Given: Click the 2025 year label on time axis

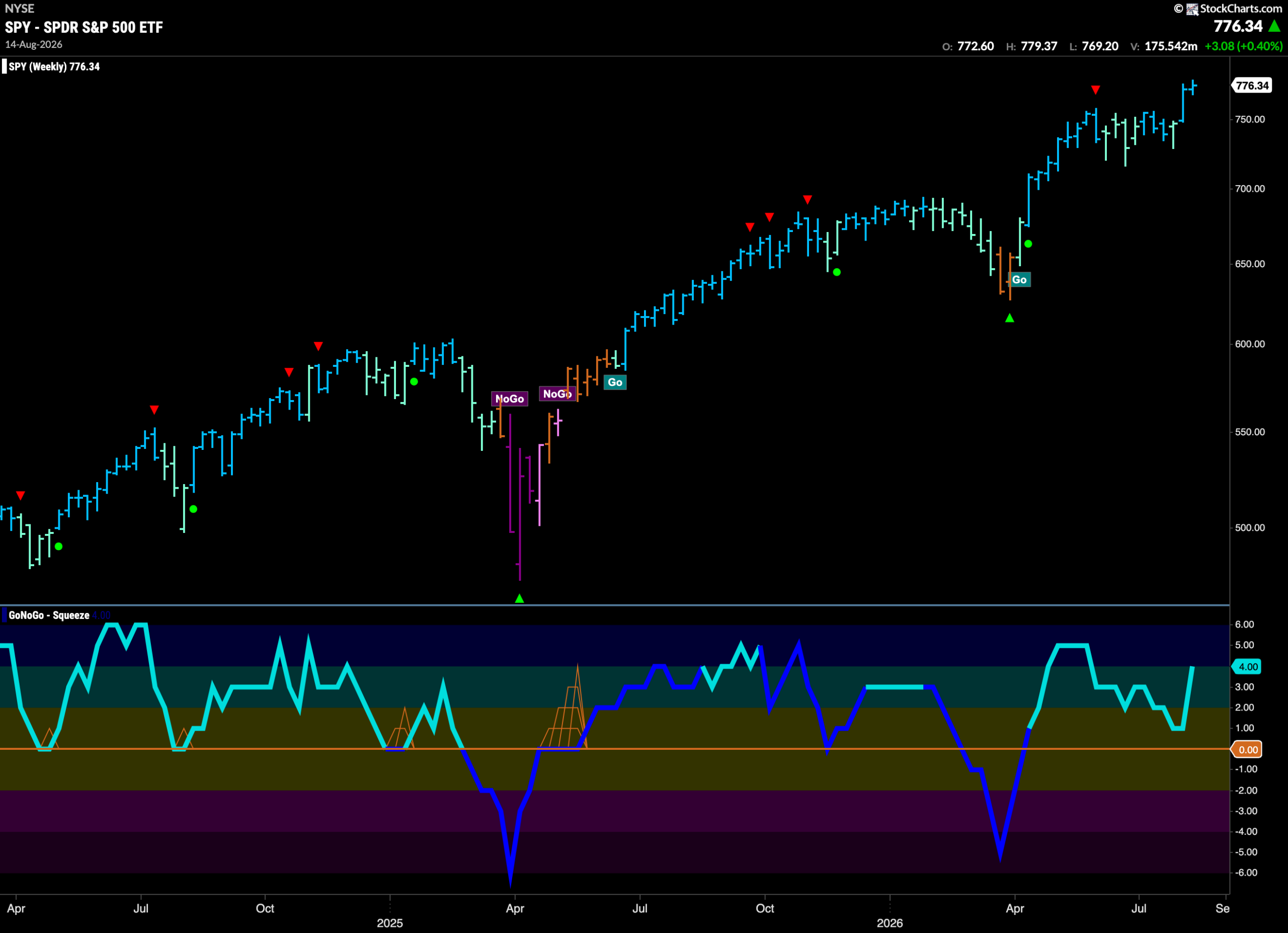Looking at the screenshot, I should [x=389, y=923].
